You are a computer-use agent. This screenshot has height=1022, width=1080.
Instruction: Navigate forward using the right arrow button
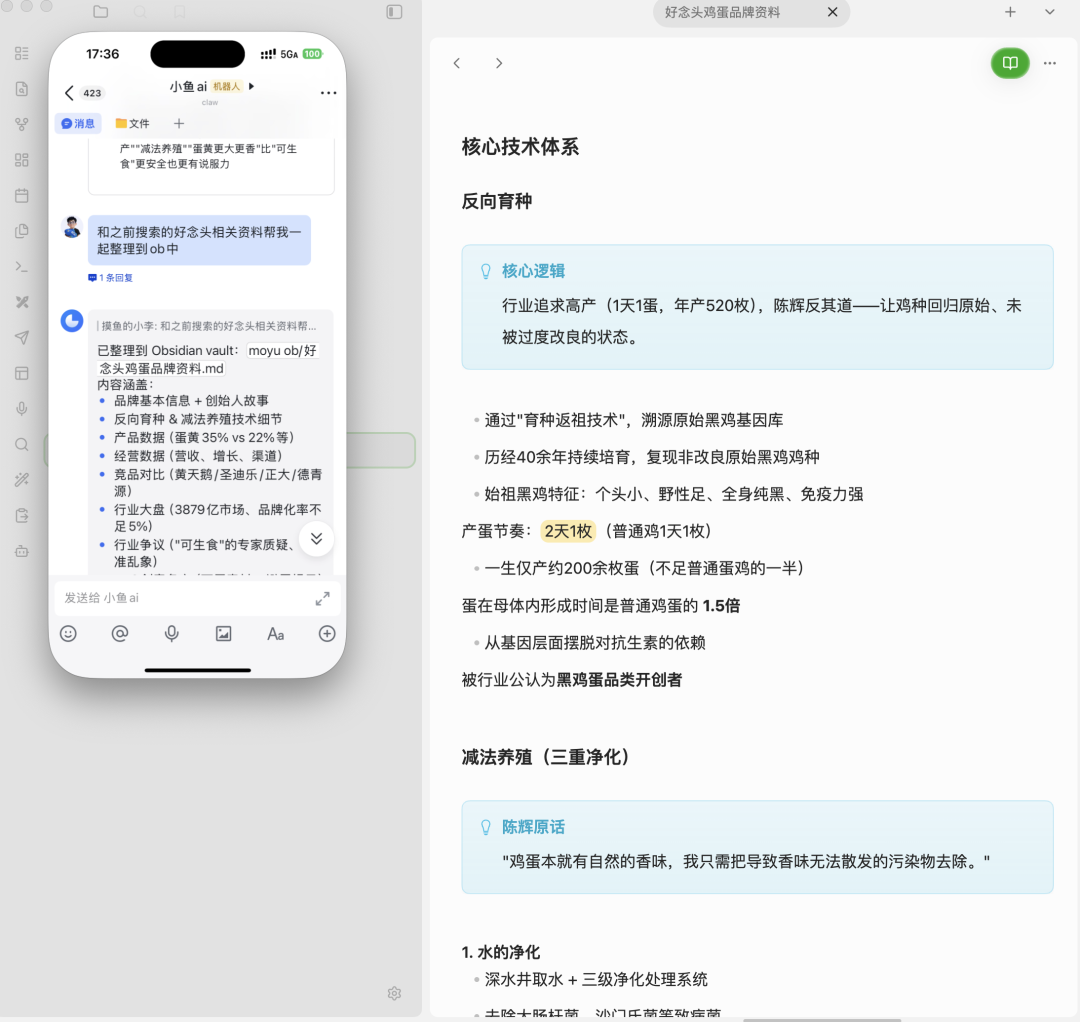[498, 63]
